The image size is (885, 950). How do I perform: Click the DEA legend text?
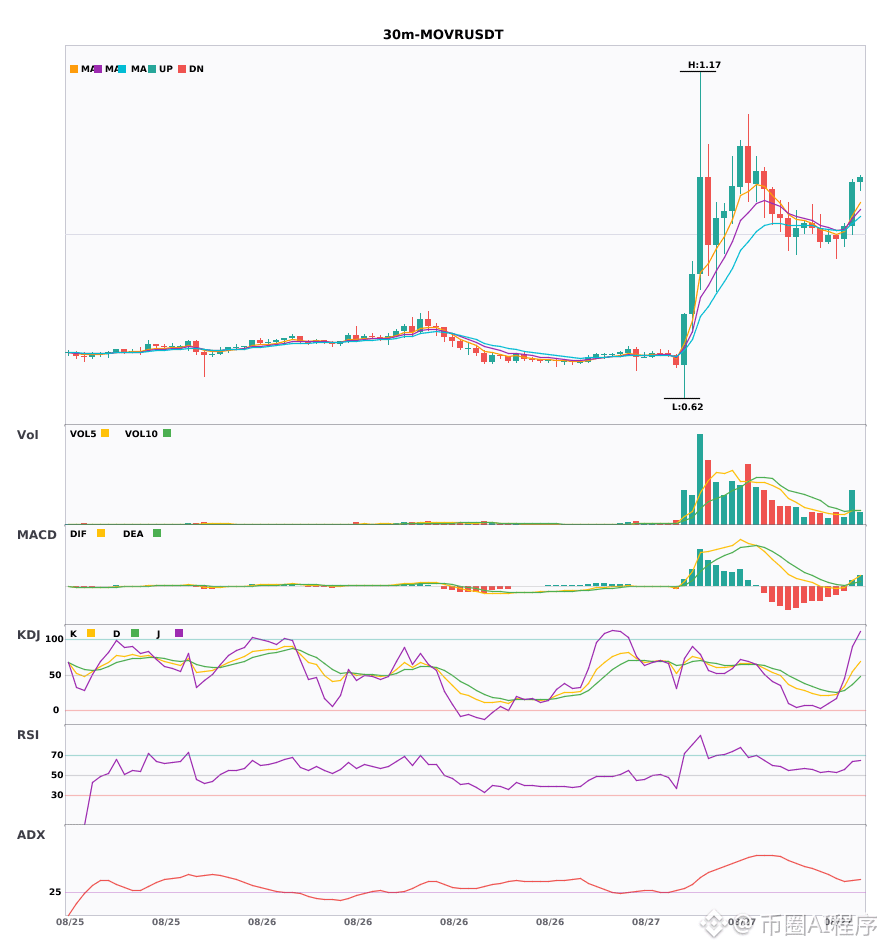[x=133, y=534]
